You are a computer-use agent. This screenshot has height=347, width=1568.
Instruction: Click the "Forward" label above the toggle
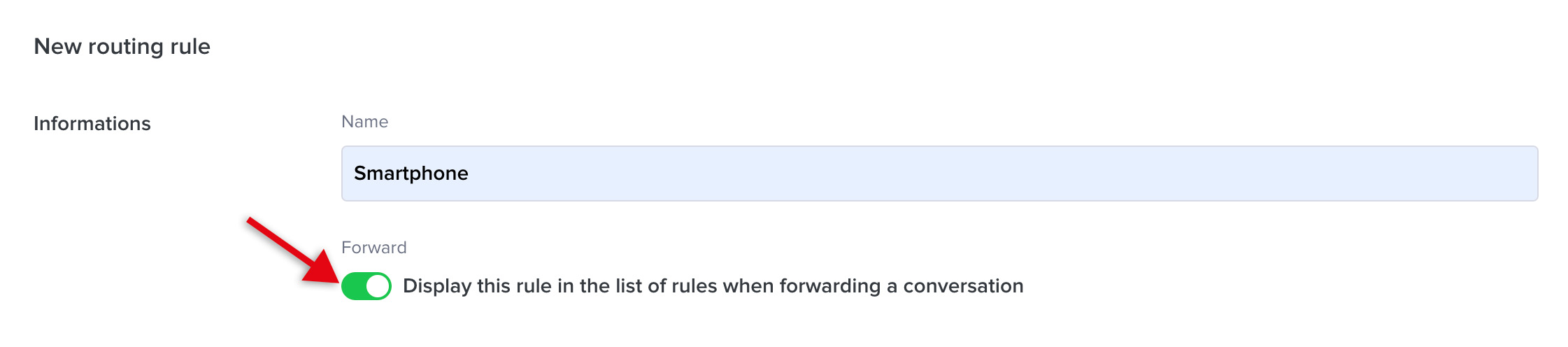click(x=373, y=248)
